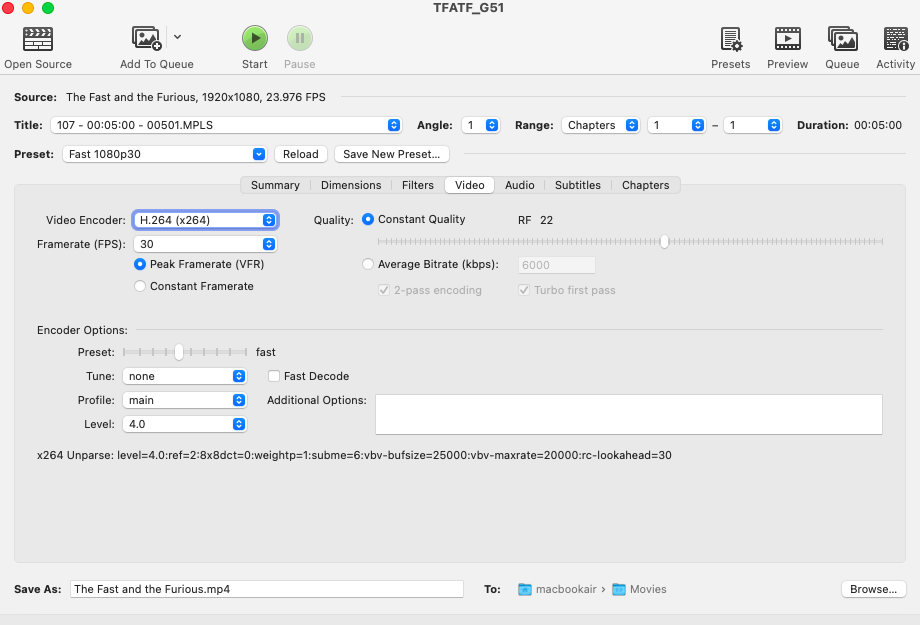Click the Browse... destination button
Image resolution: width=920 pixels, height=625 pixels.
[x=873, y=589]
